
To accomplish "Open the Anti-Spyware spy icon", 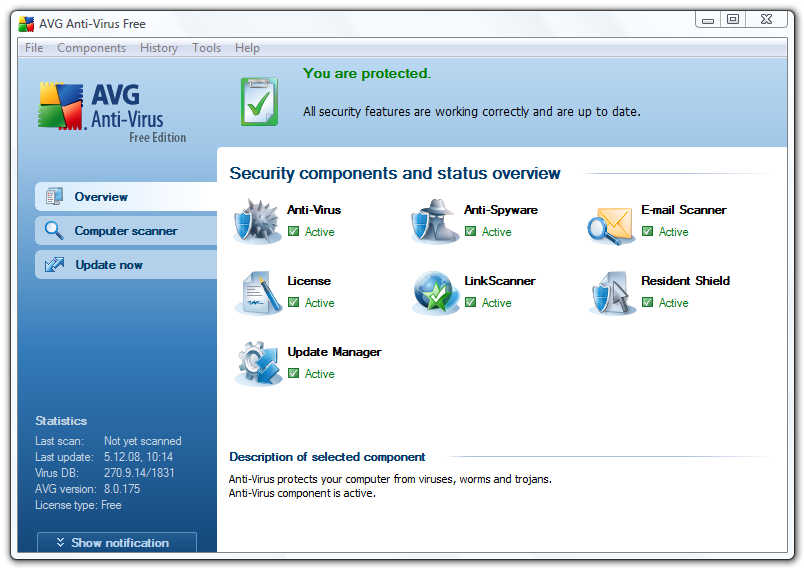I will [x=435, y=221].
